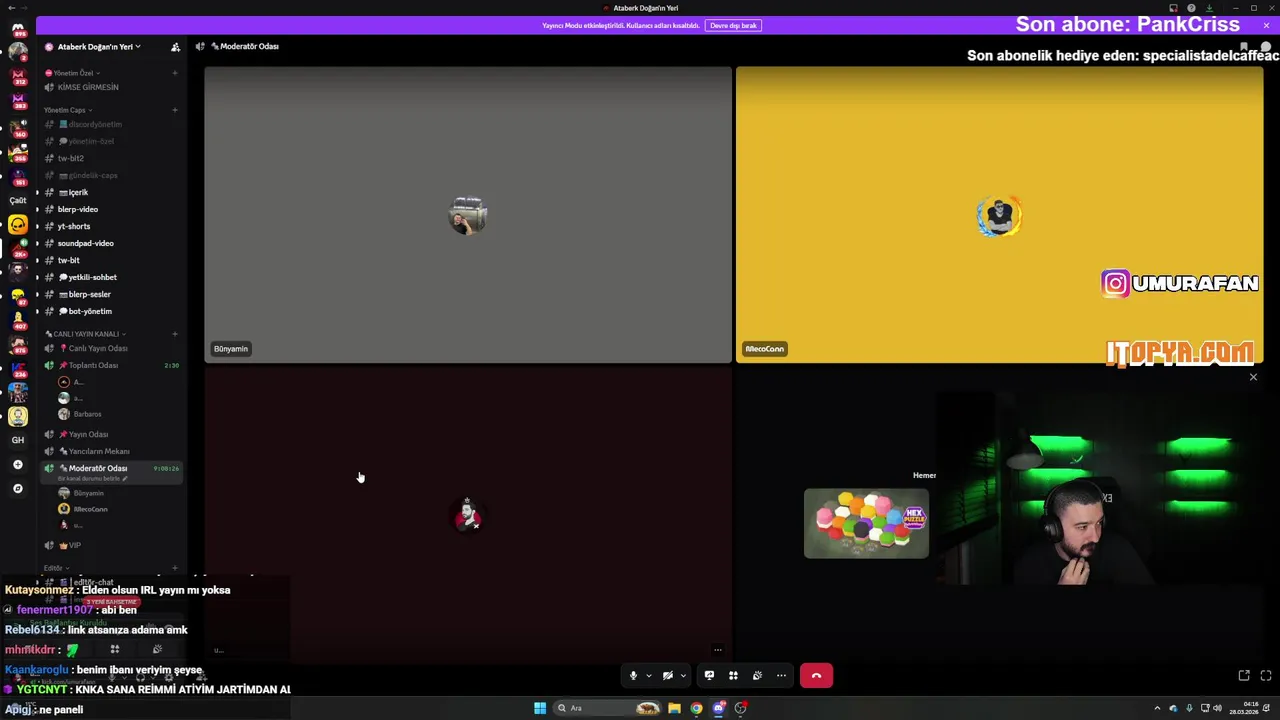This screenshot has height=720, width=1280.
Task: Open soundpad-video channel
Action: (111, 243)
